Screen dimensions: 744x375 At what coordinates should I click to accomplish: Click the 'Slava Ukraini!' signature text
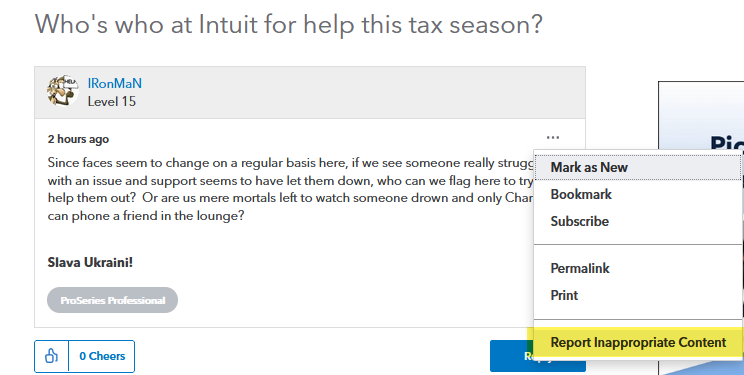pos(90,262)
